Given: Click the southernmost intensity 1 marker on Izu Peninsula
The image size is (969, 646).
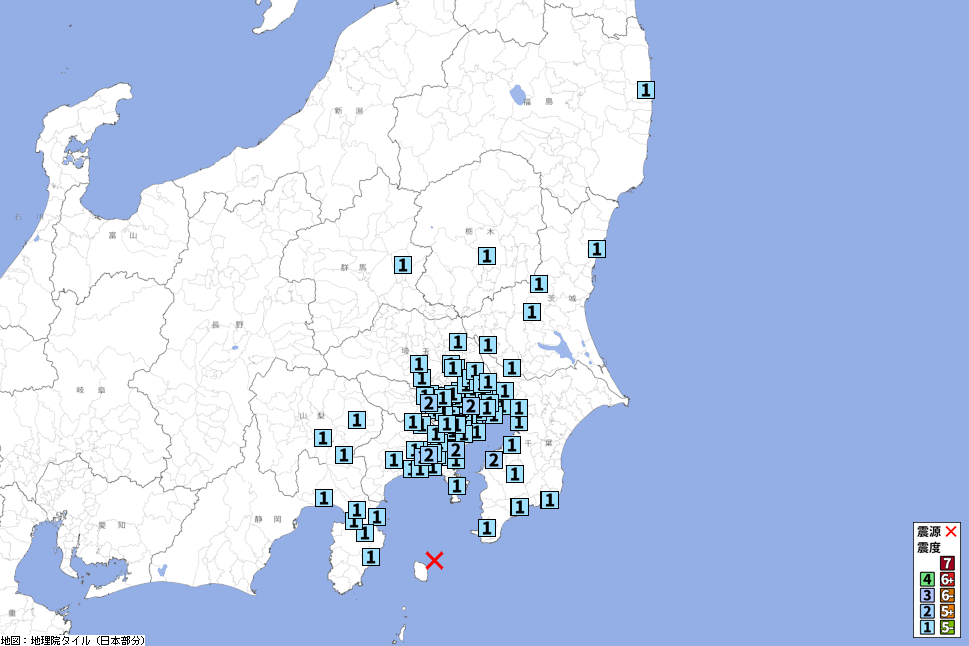Looking at the screenshot, I should (370, 556).
